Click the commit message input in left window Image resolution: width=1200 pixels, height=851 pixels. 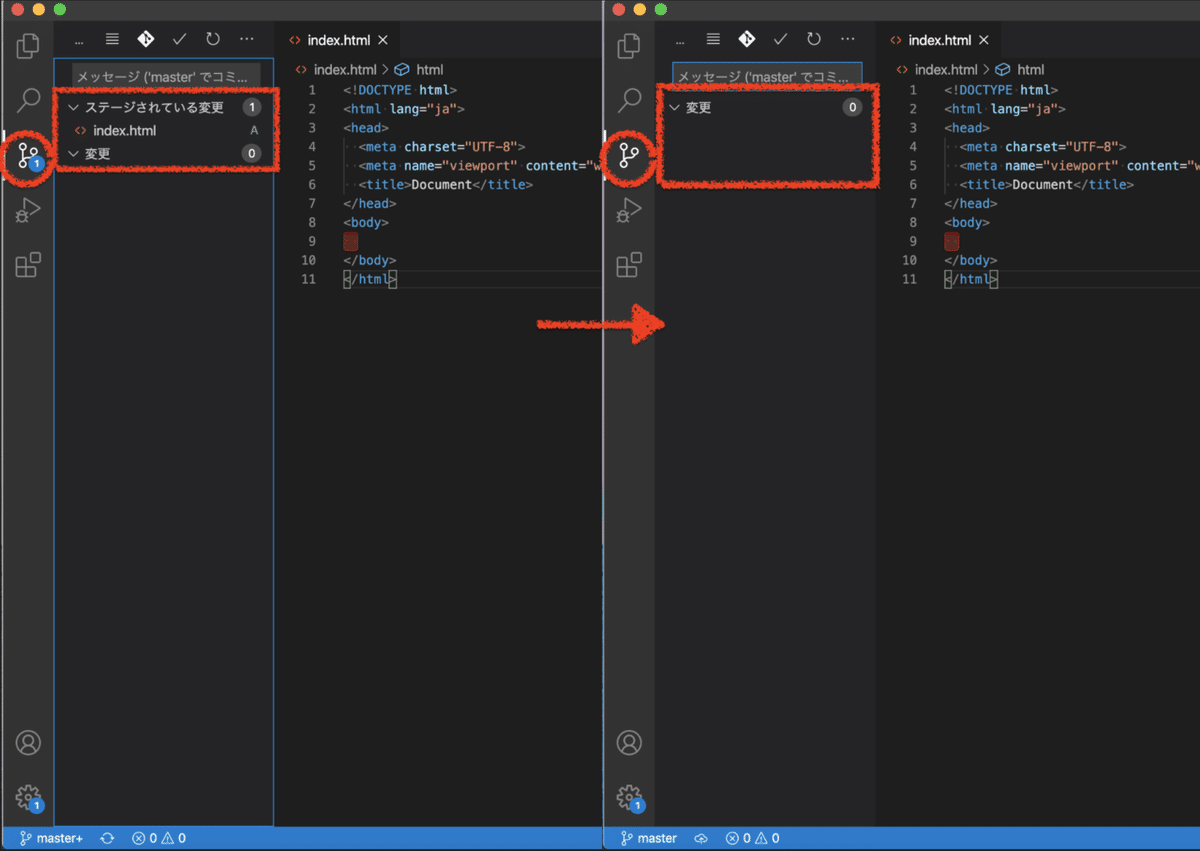167,76
